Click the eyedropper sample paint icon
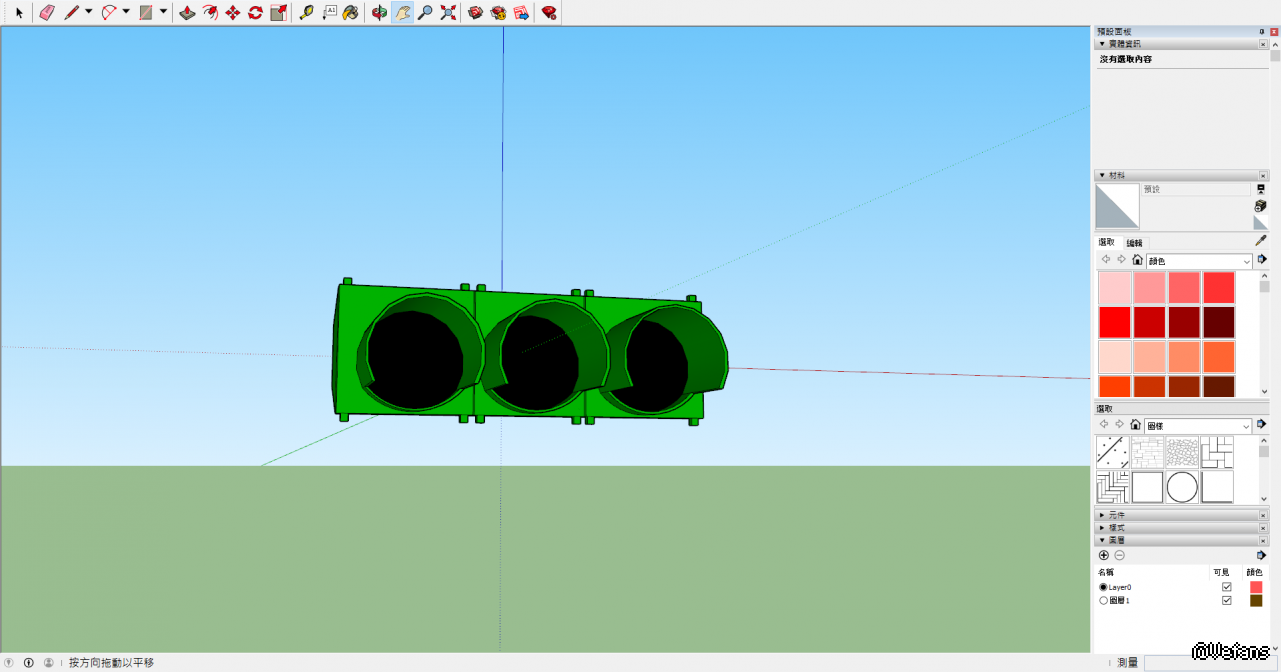 coord(1261,241)
